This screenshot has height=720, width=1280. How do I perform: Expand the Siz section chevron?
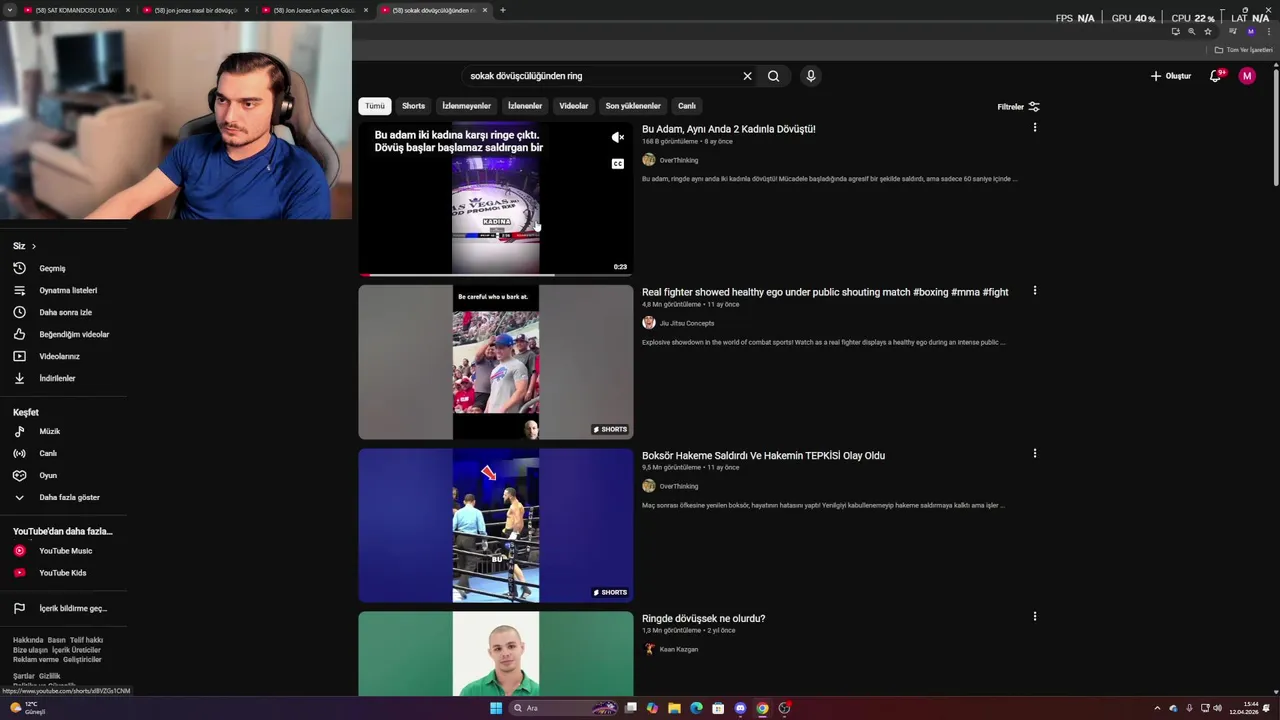click(33, 246)
